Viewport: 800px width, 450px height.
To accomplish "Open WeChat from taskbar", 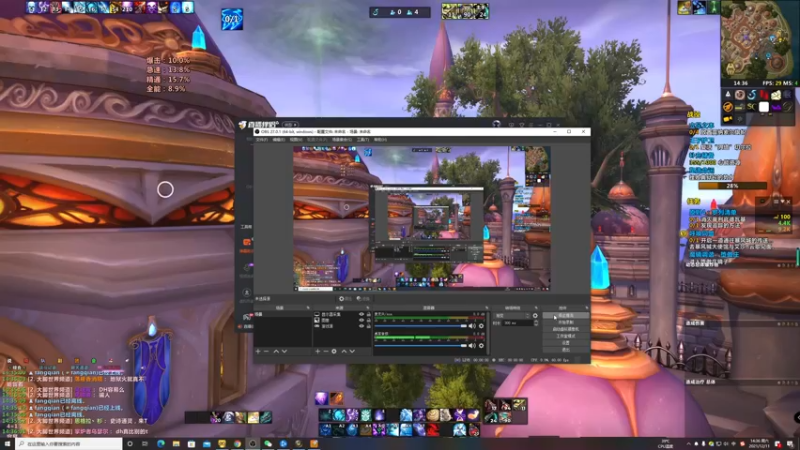I will point(268,444).
